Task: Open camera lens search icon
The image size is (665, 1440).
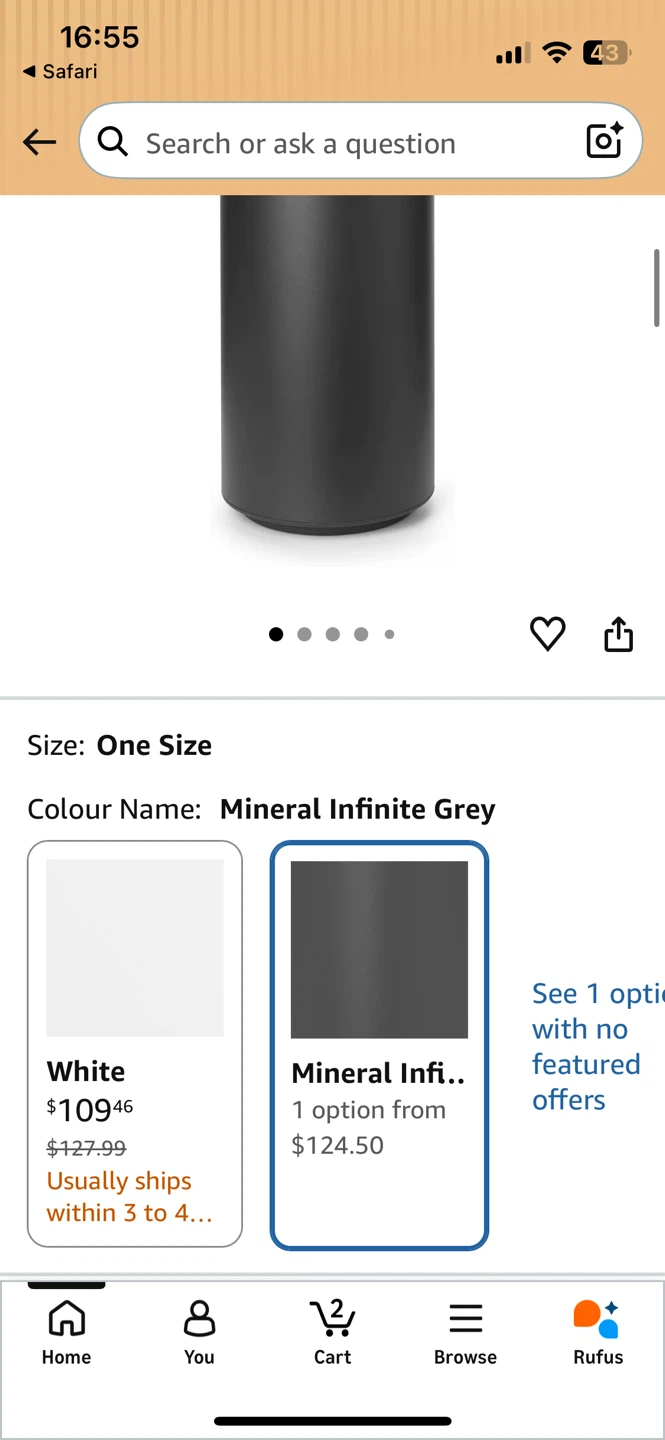Action: point(605,141)
